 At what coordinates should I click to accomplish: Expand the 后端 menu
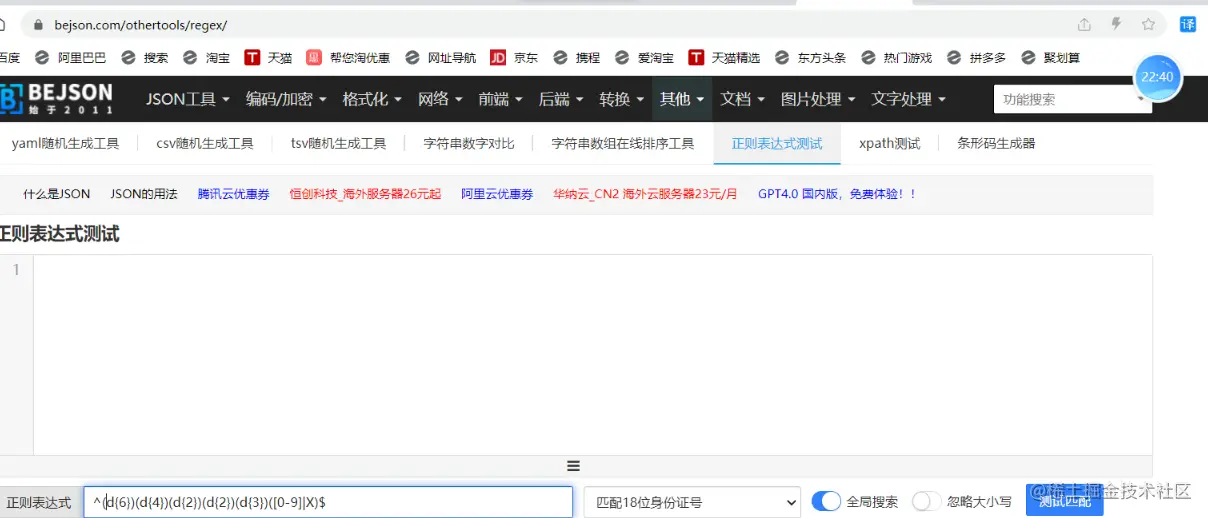(561, 99)
